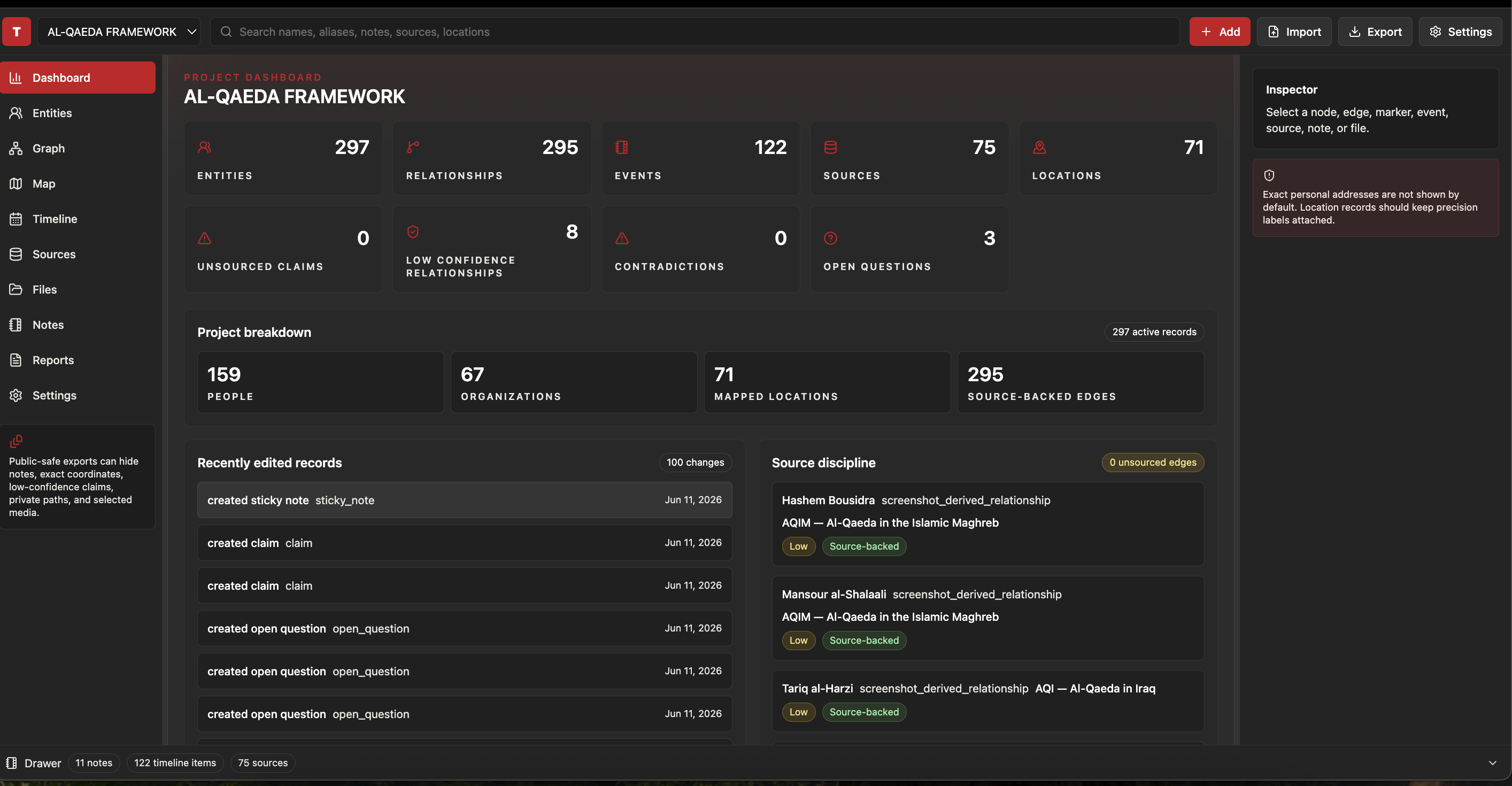Click the Sources database sidebar icon
1512x786 pixels.
[16, 253]
